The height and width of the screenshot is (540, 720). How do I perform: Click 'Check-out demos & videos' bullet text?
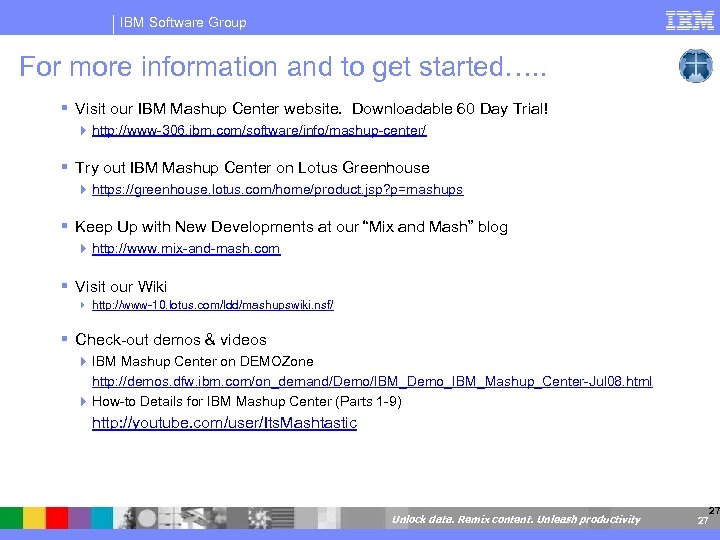(171, 339)
